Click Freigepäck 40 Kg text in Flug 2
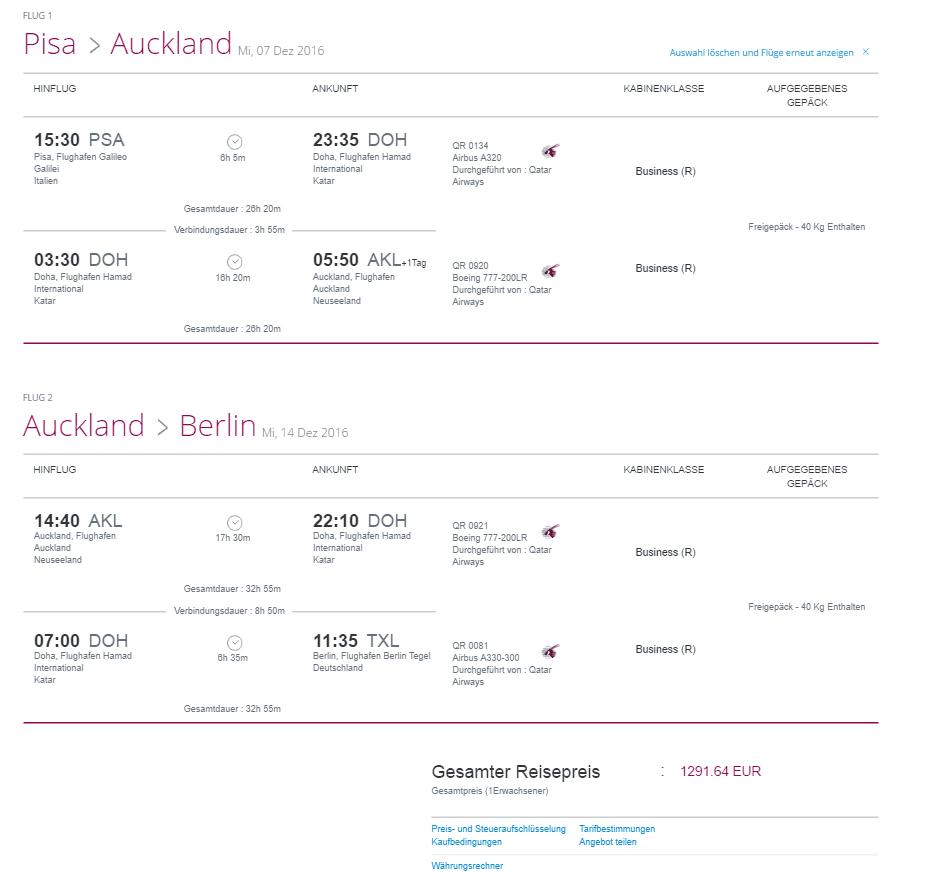Screen dimensions: 941x885 click(807, 607)
